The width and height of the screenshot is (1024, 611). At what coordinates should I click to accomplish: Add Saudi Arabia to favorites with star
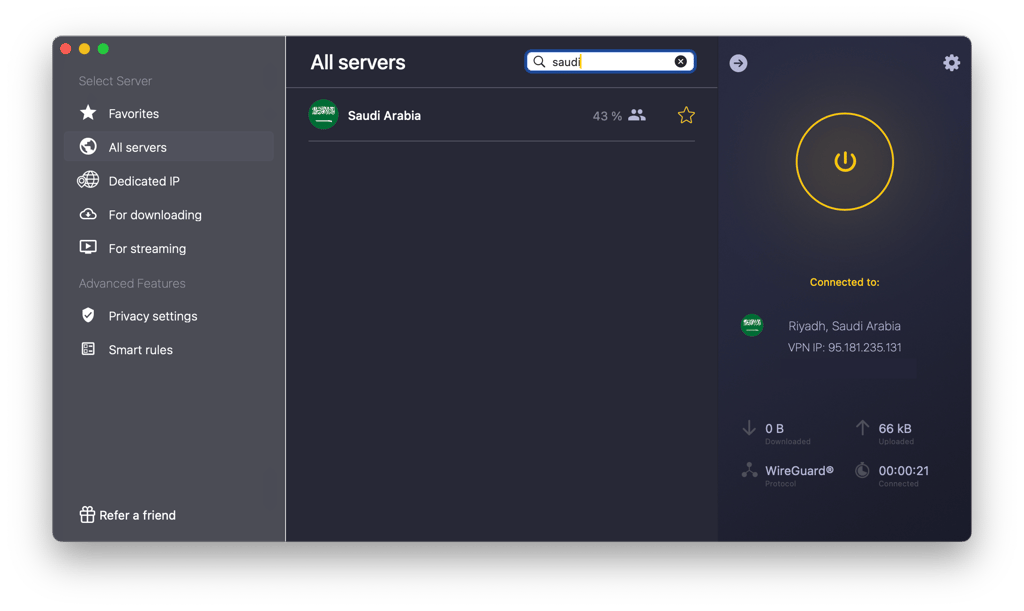point(686,116)
